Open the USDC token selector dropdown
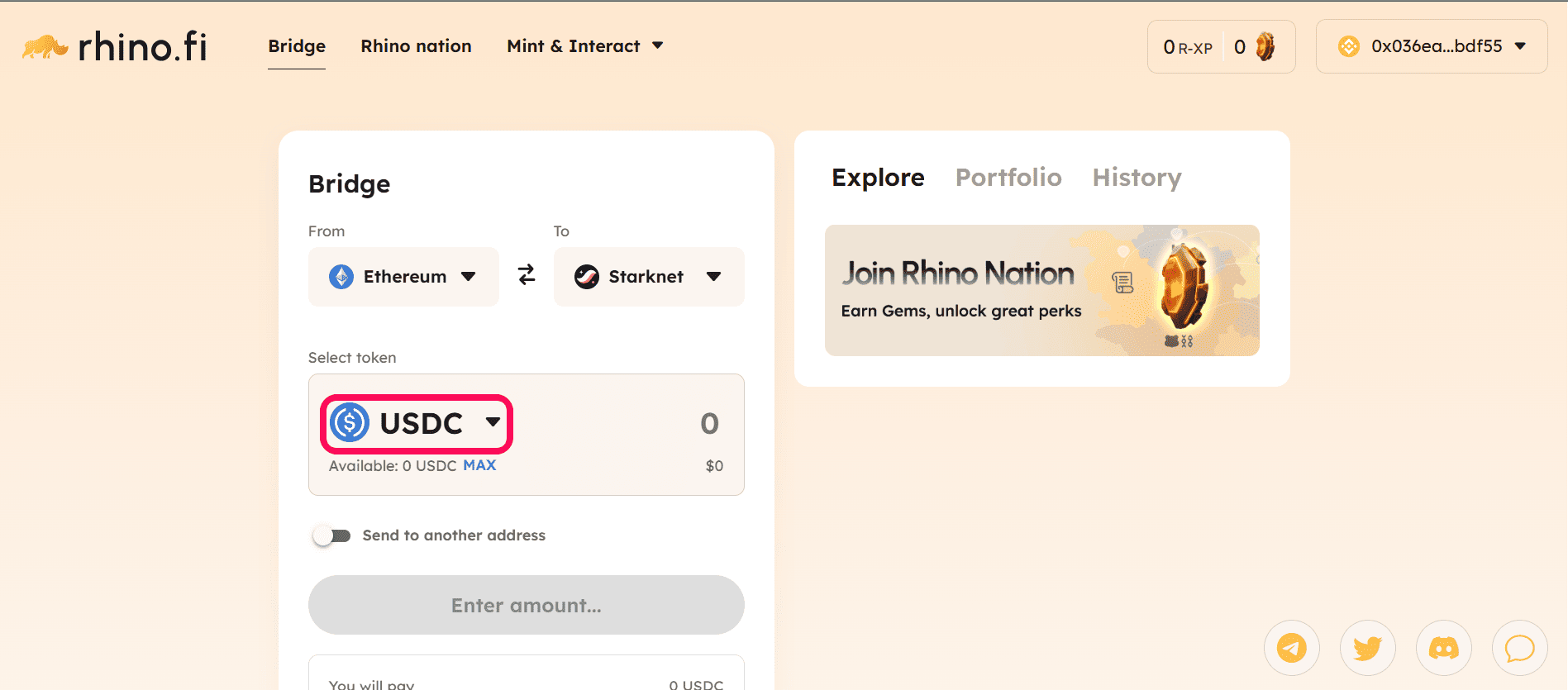Viewport: 1568px width, 690px height. click(x=417, y=423)
